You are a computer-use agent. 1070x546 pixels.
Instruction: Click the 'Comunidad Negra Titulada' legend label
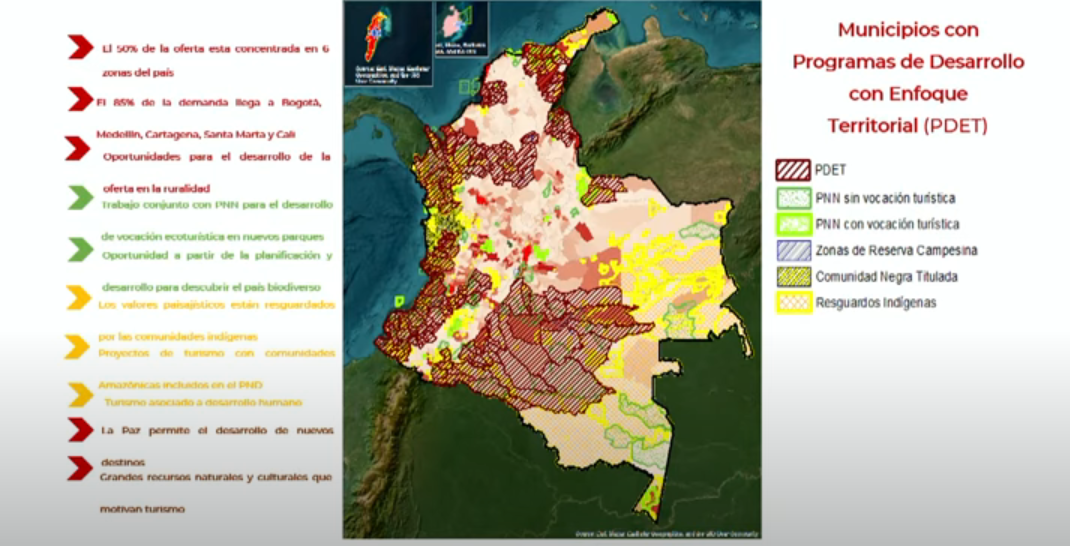[886, 276]
